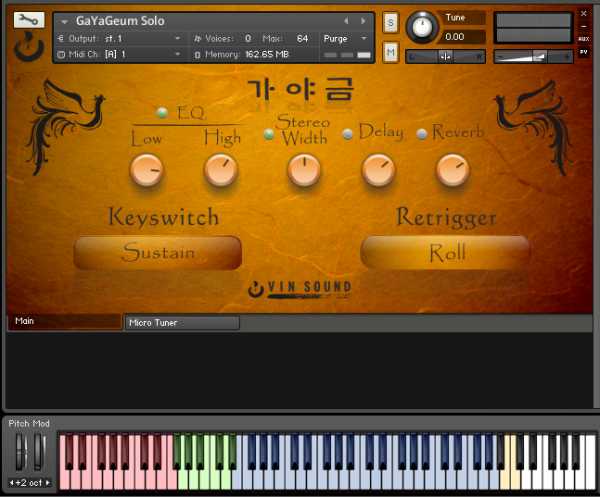The width and height of the screenshot is (600, 497).
Task: Toggle the Reverb effect LED
Action: coord(421,134)
